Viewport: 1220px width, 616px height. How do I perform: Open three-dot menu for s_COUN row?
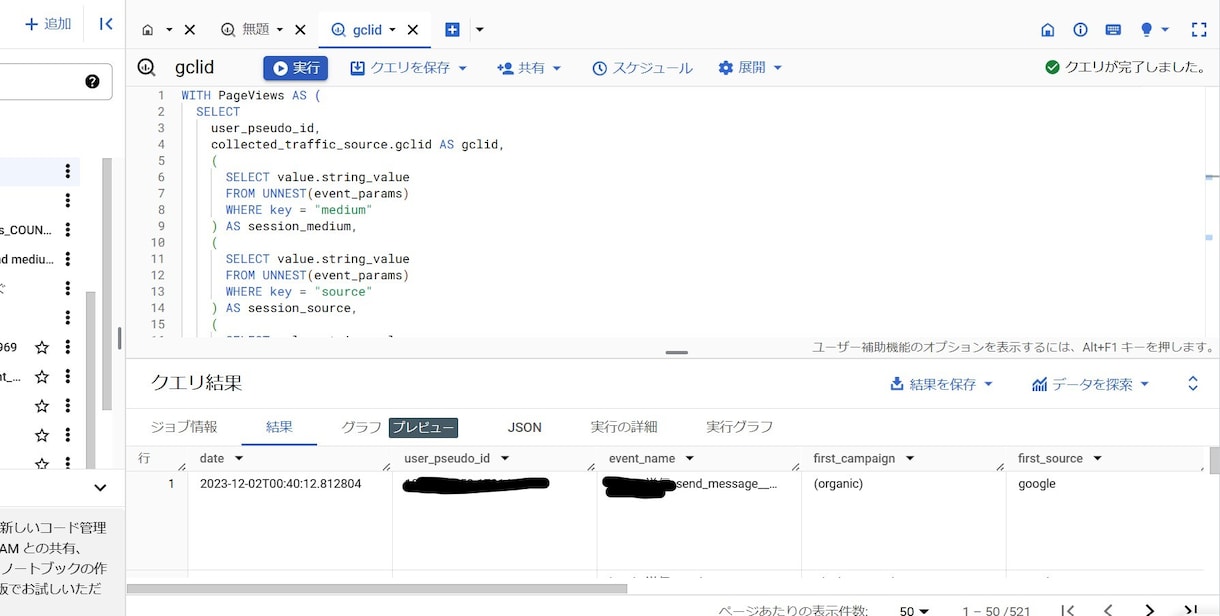point(68,230)
